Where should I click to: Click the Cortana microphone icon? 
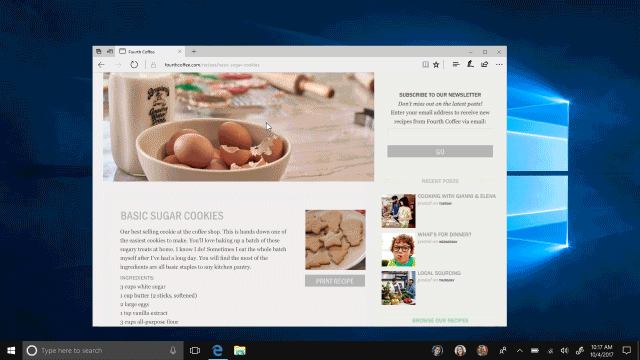173,350
